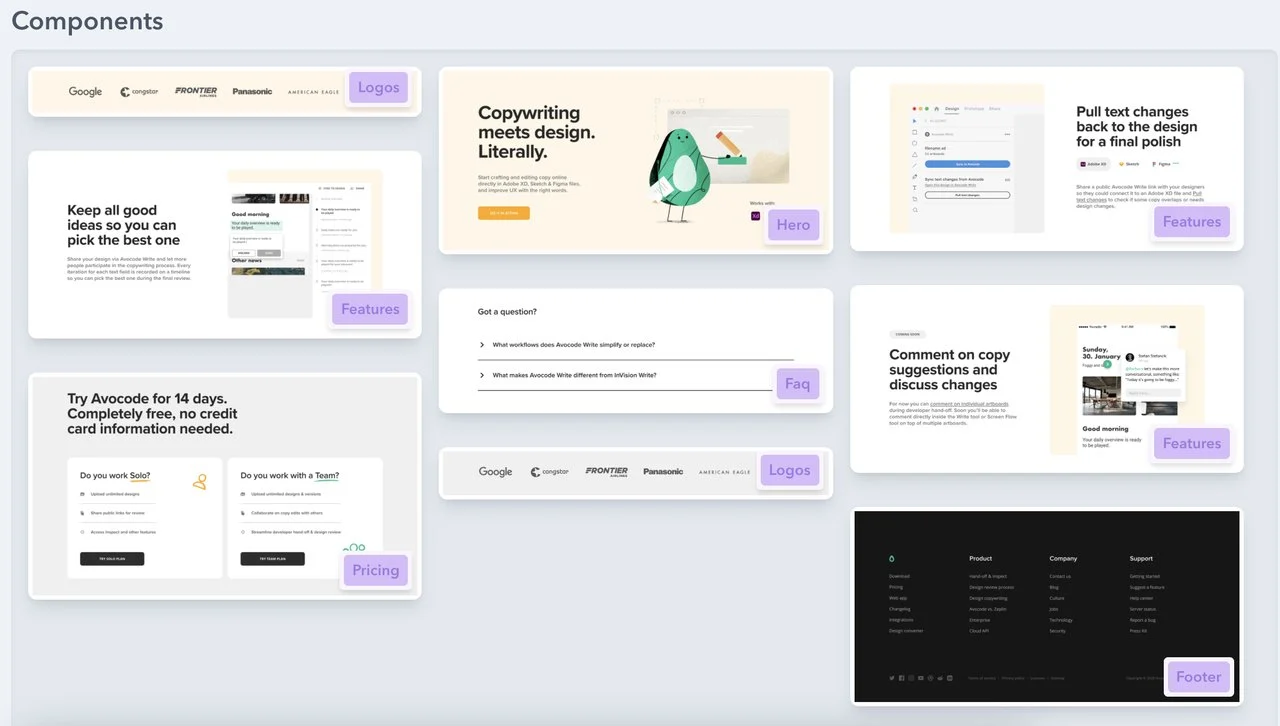1280x726 pixels.
Task: Expand the 'What workflows does Avocode Write simplify' chevron
Action: click(x=482, y=345)
